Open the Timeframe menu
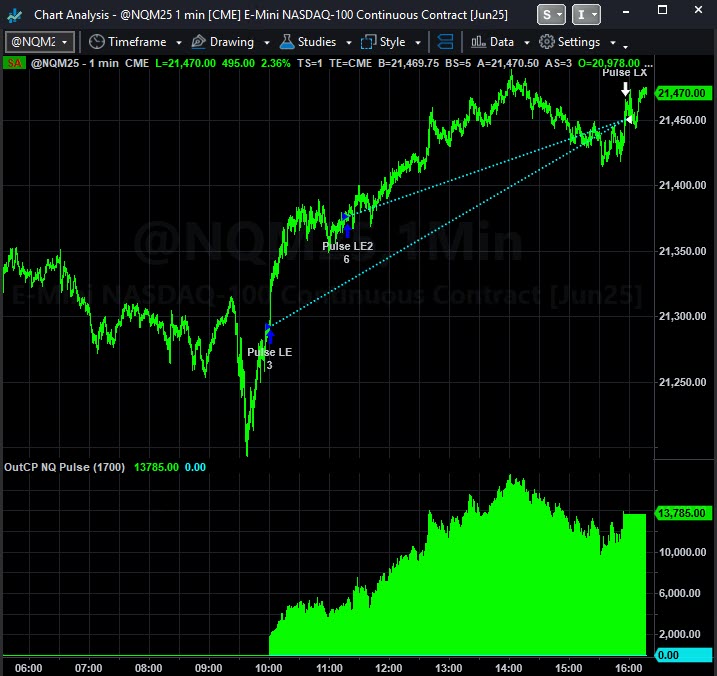 (137, 42)
